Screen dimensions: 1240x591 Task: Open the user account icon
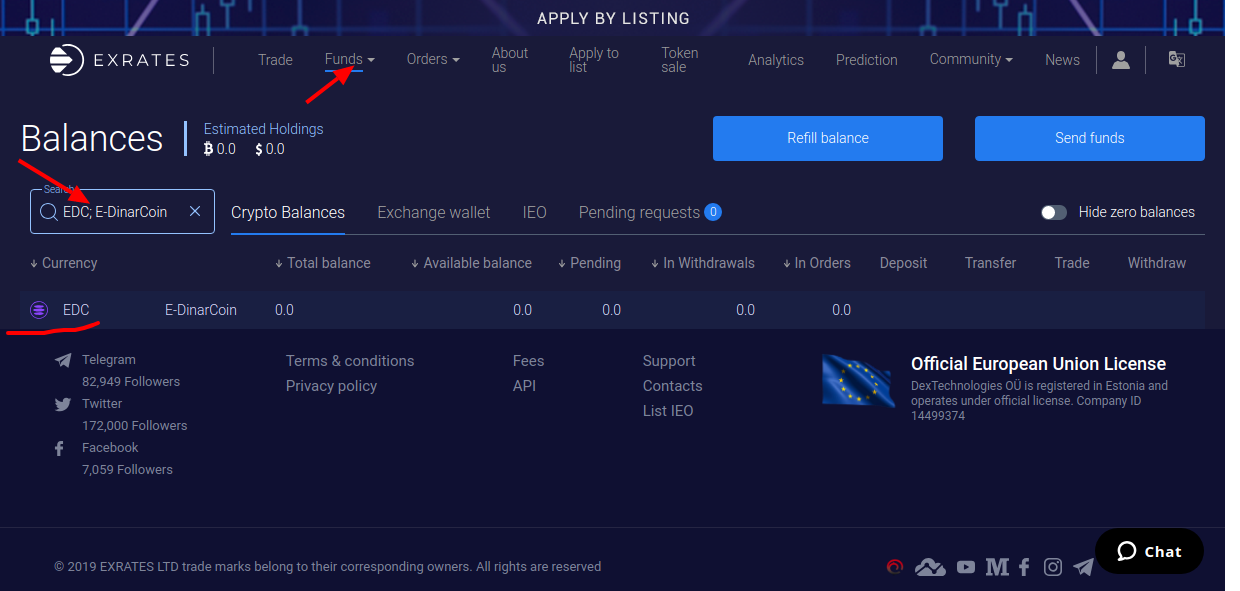tap(1121, 60)
